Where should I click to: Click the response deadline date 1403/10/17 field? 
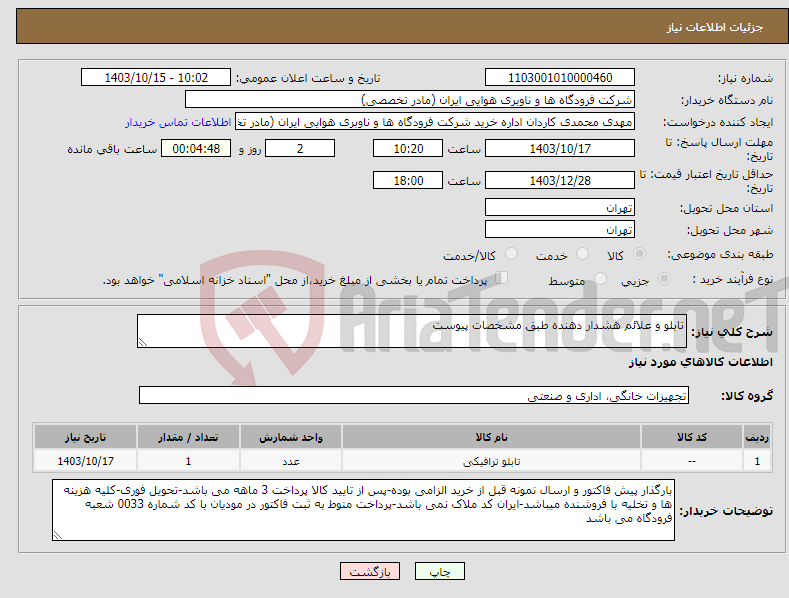point(560,148)
